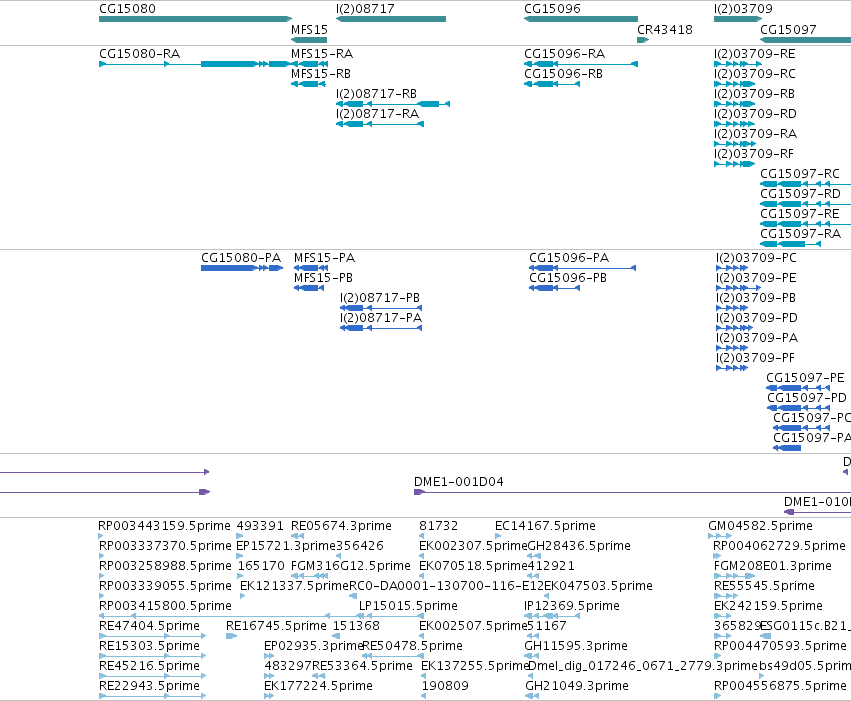This screenshot has width=851, height=701.
Task: Open the l(2)03709-RF transcript label
Action: pos(754,154)
